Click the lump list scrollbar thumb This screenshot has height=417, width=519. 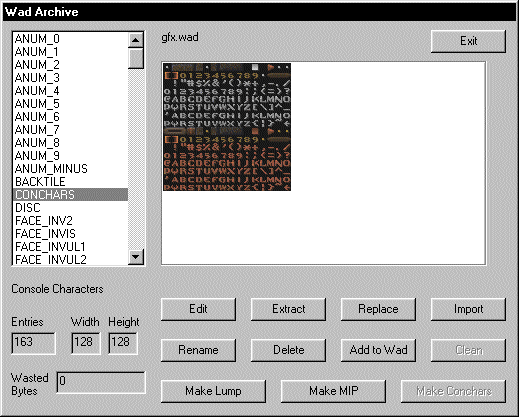click(x=136, y=58)
